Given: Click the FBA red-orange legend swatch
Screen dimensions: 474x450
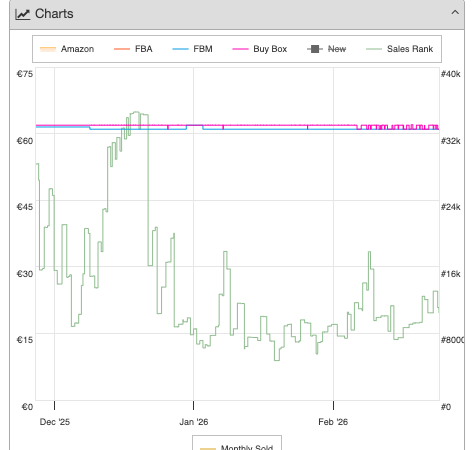Looking at the screenshot, I should tap(122, 49).
